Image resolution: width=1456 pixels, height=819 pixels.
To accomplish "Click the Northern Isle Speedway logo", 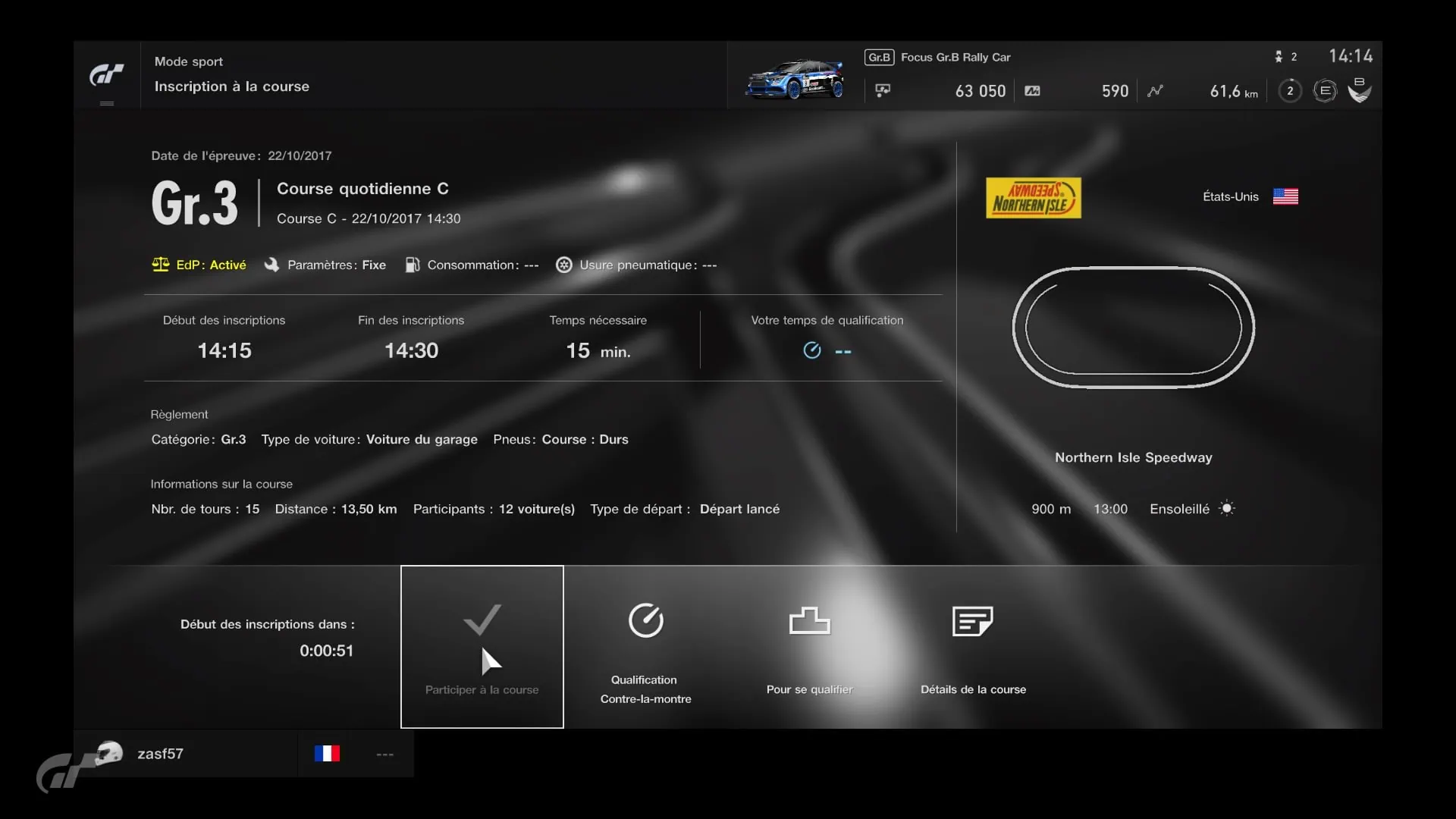I will pyautogui.click(x=1033, y=198).
